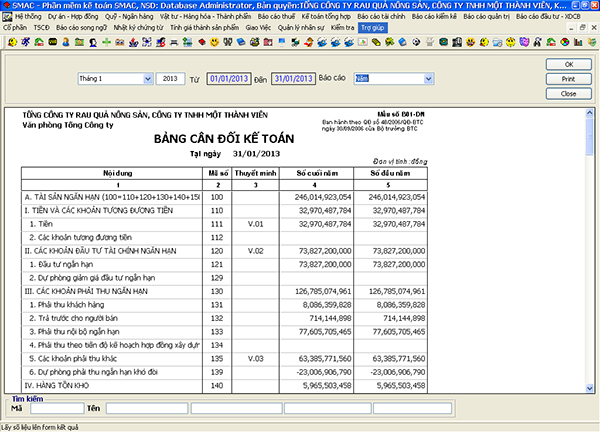Click the OK button

(569, 64)
